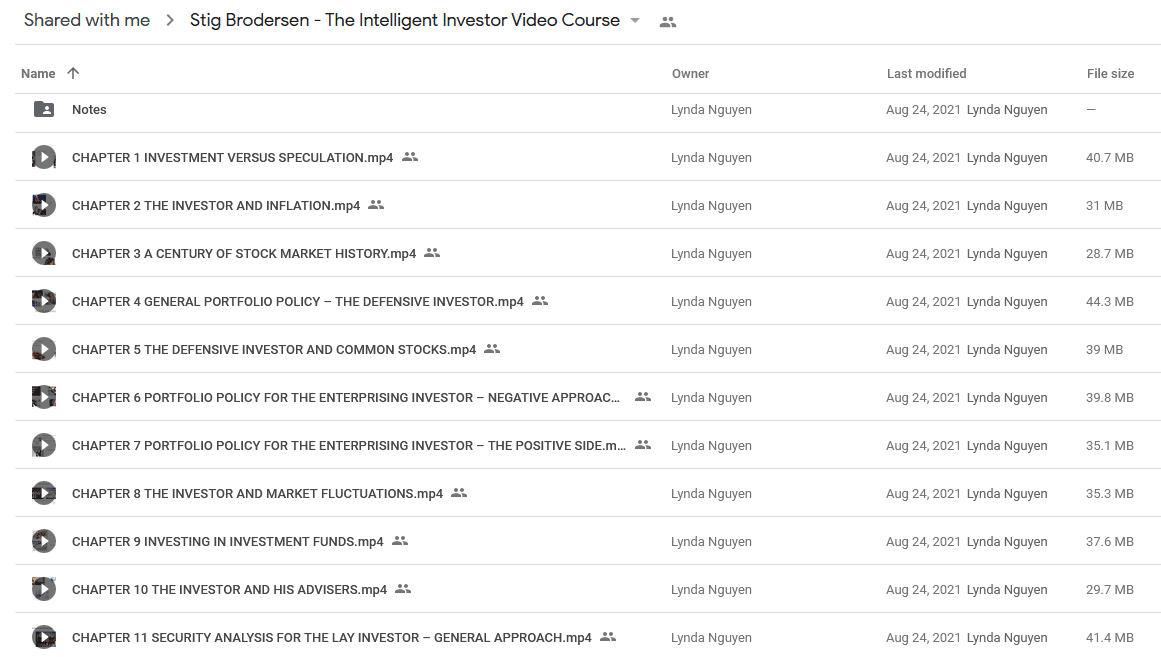Click owner Lynda Nguyen in the CHAPTER 9 row
The image size is (1161, 657).
(x=712, y=542)
